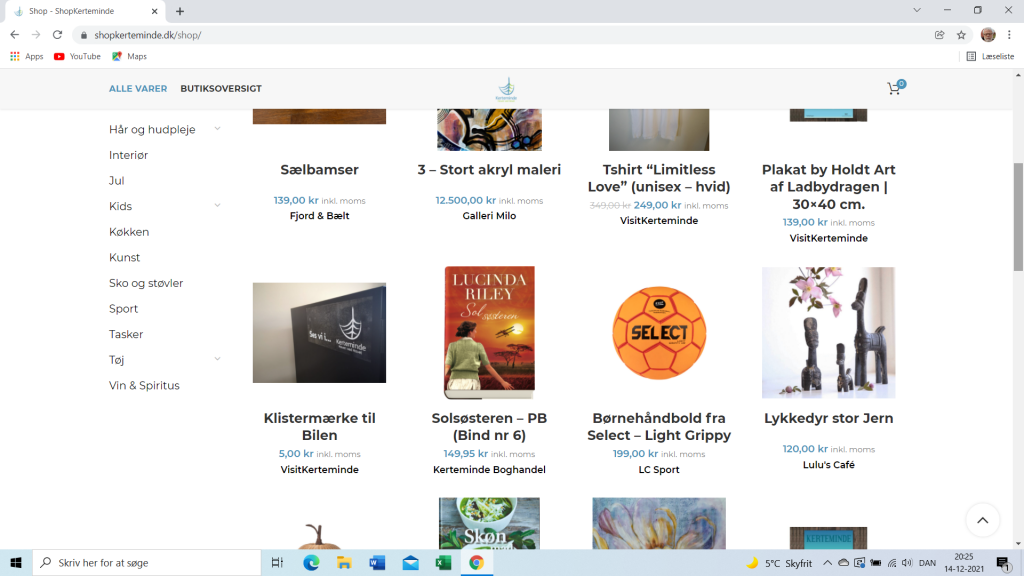Visit Fjord & Bælt shop link
The height and width of the screenshot is (576, 1024).
[319, 216]
